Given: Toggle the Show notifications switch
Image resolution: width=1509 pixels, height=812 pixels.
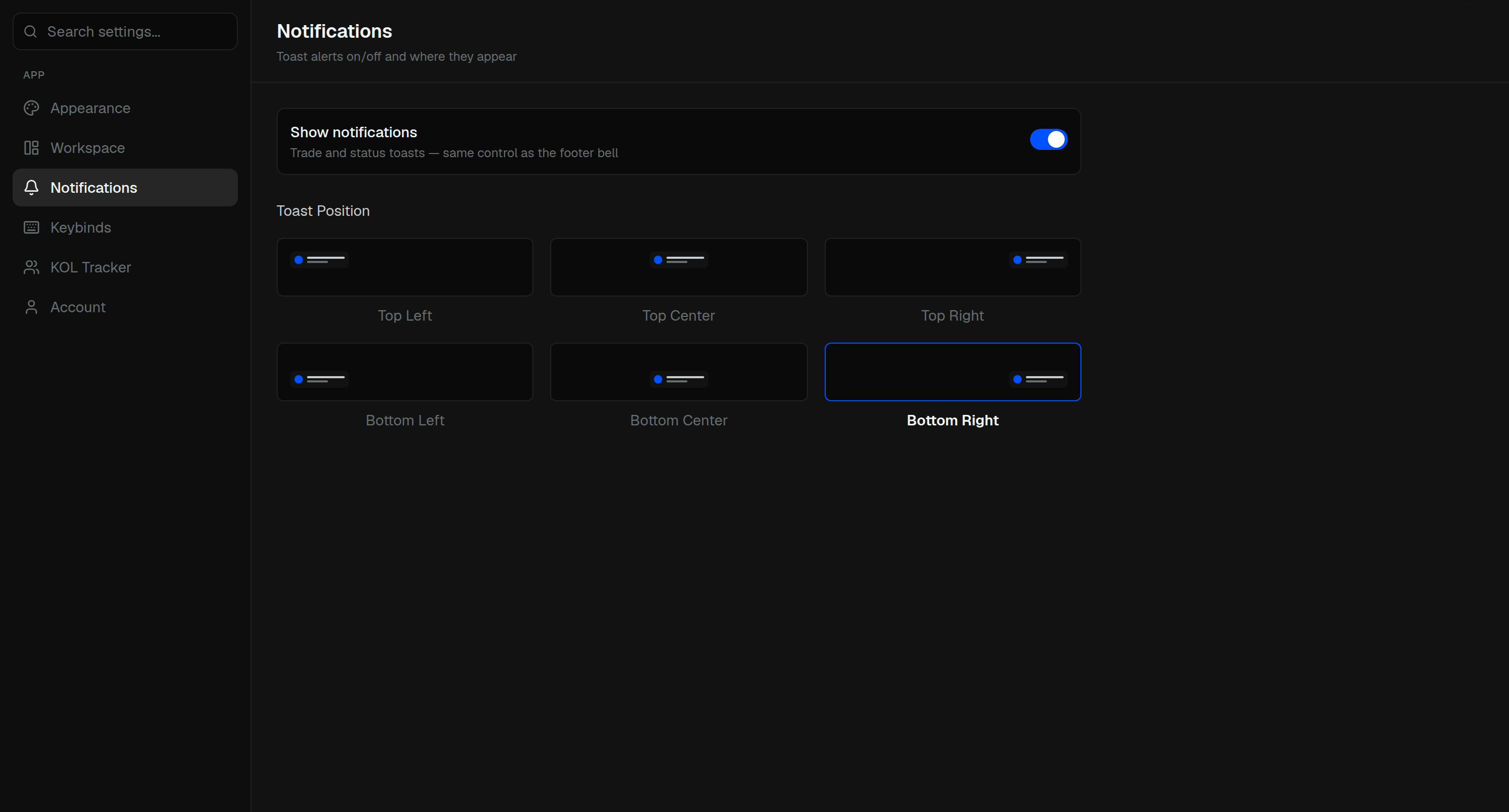Looking at the screenshot, I should [1048, 139].
